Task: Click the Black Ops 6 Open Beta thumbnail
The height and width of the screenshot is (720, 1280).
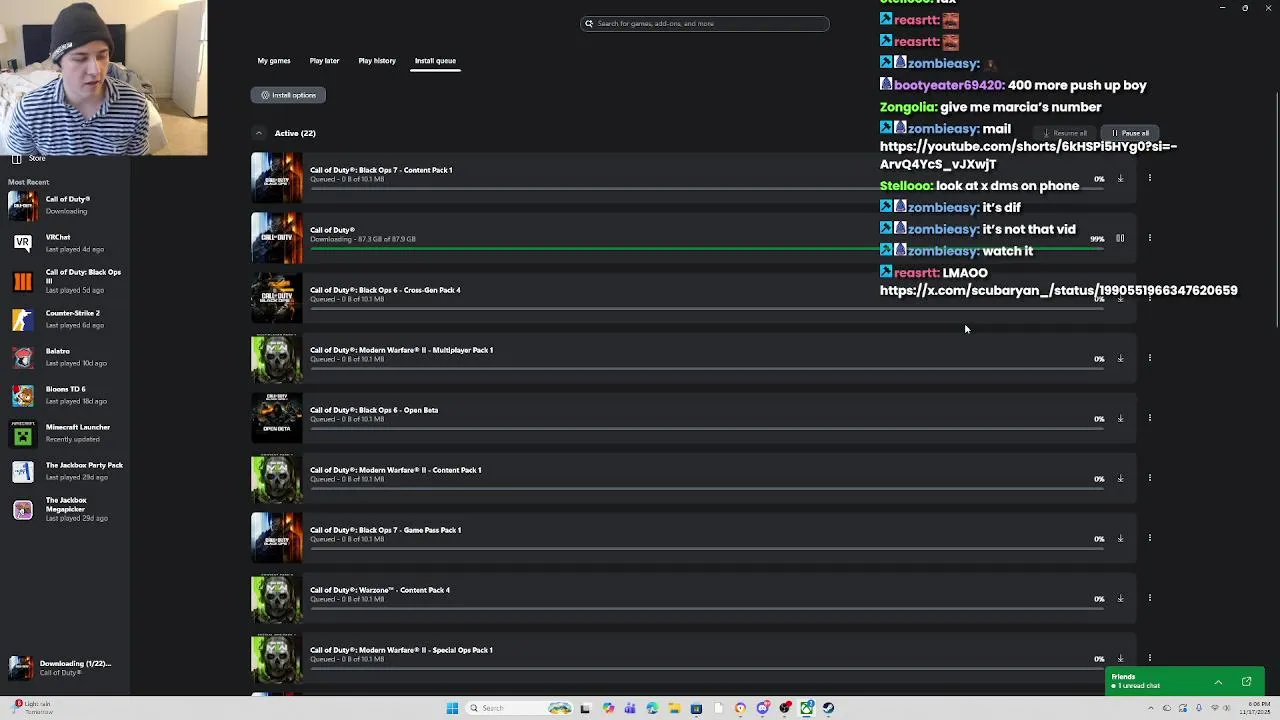Action: [276, 418]
